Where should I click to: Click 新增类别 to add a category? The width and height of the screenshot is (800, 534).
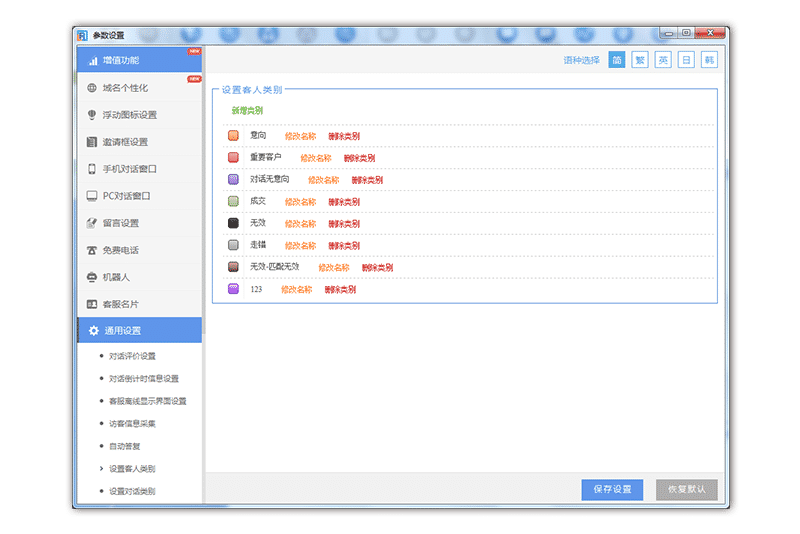[247, 110]
